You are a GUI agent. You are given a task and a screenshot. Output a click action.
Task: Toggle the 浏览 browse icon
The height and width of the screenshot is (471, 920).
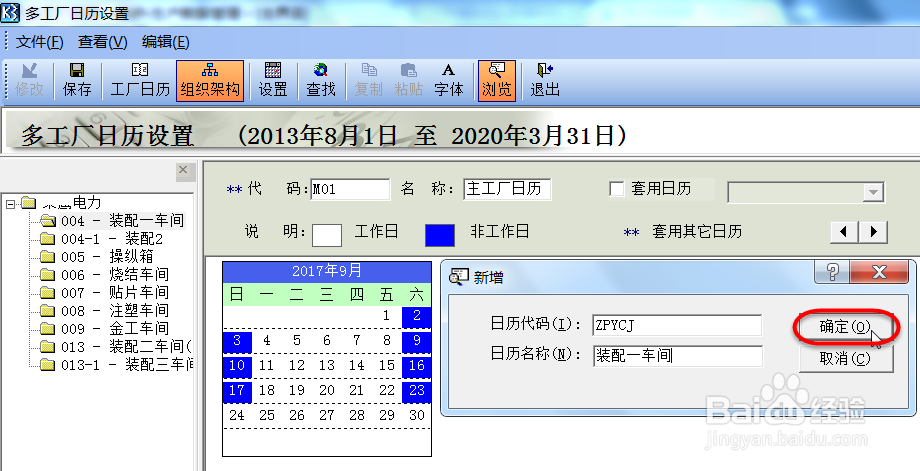[x=497, y=80]
